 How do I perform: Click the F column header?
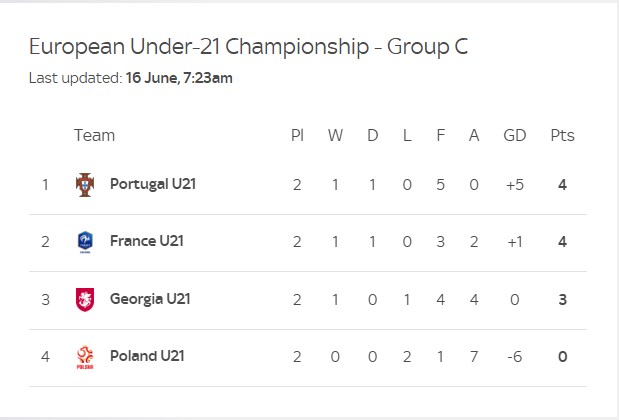pyautogui.click(x=440, y=135)
